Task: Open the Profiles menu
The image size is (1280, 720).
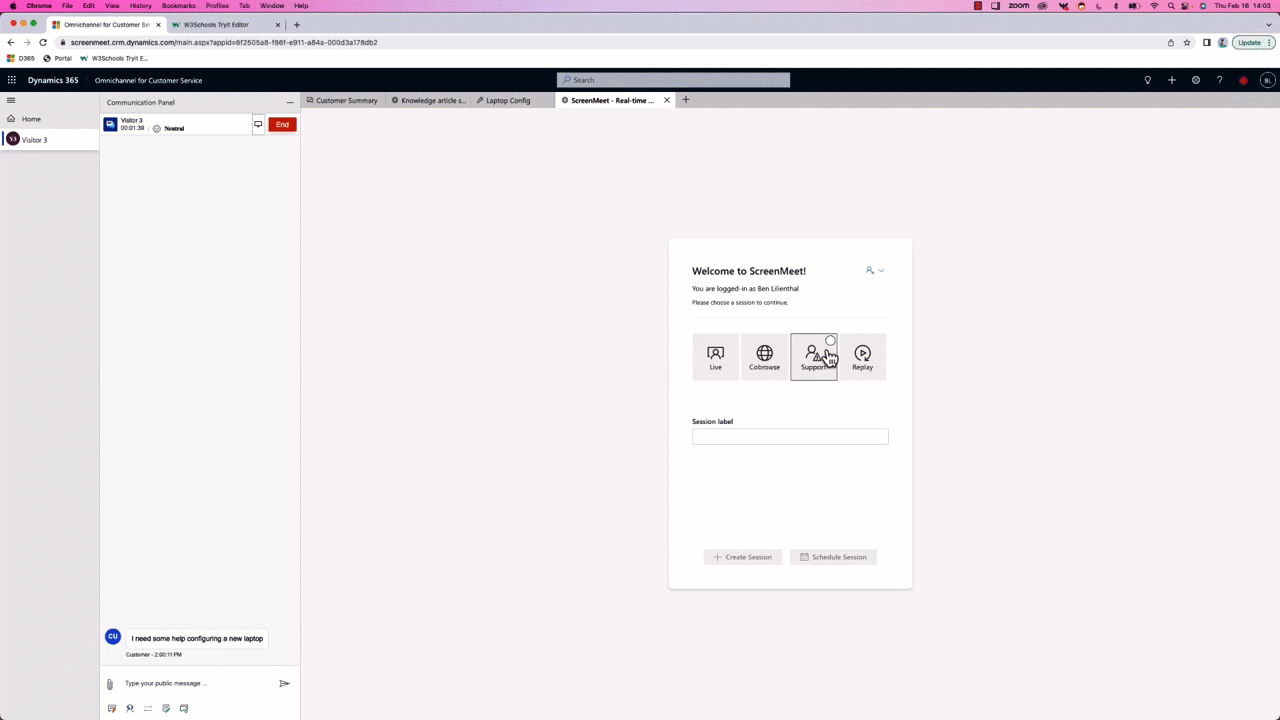Action: (217, 5)
